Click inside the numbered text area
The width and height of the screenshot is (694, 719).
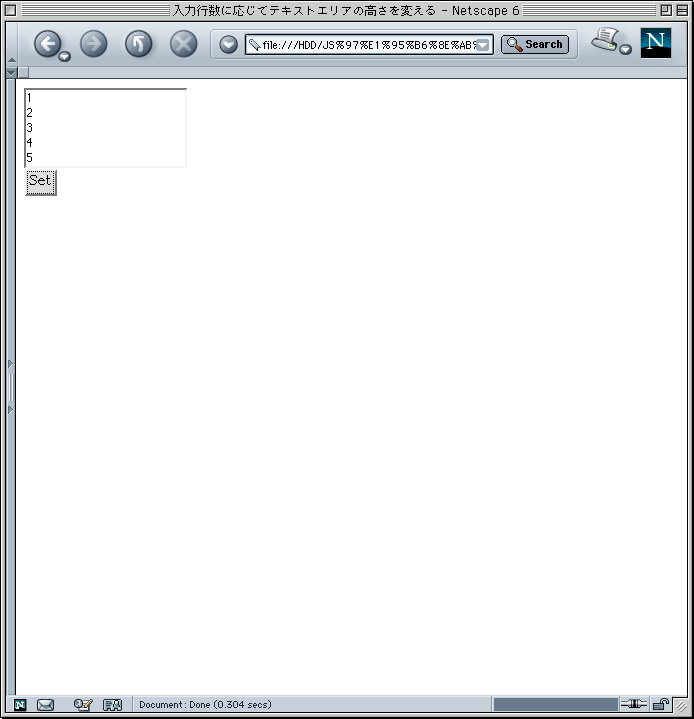tap(105, 128)
